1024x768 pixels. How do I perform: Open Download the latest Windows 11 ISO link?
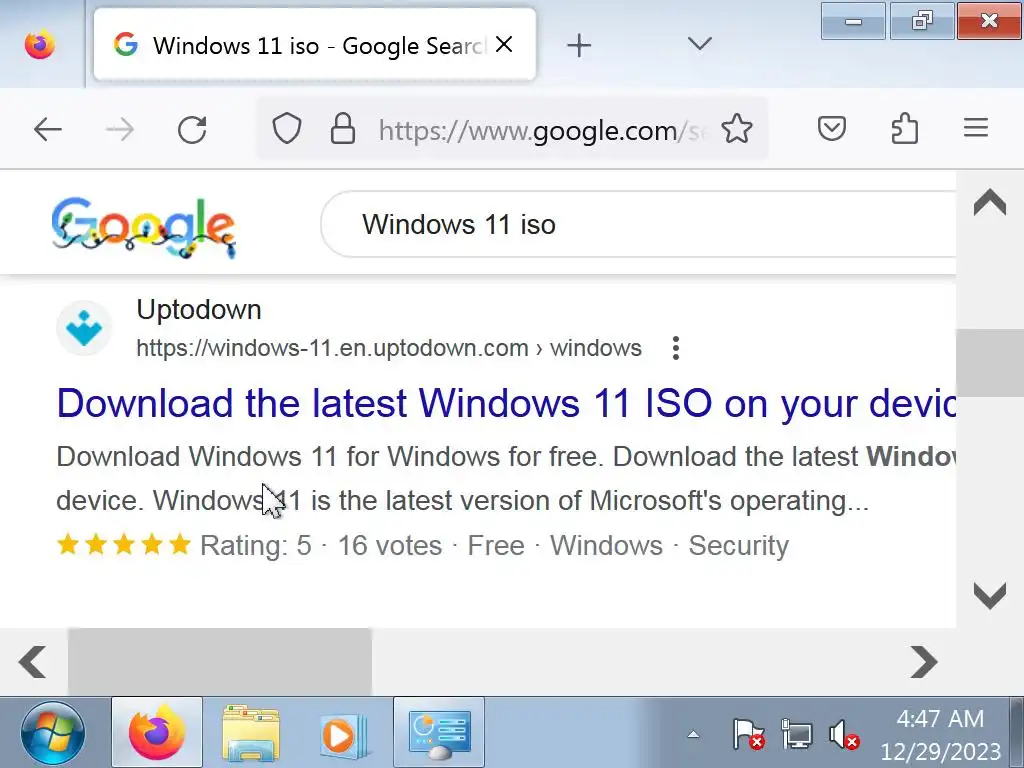click(506, 403)
